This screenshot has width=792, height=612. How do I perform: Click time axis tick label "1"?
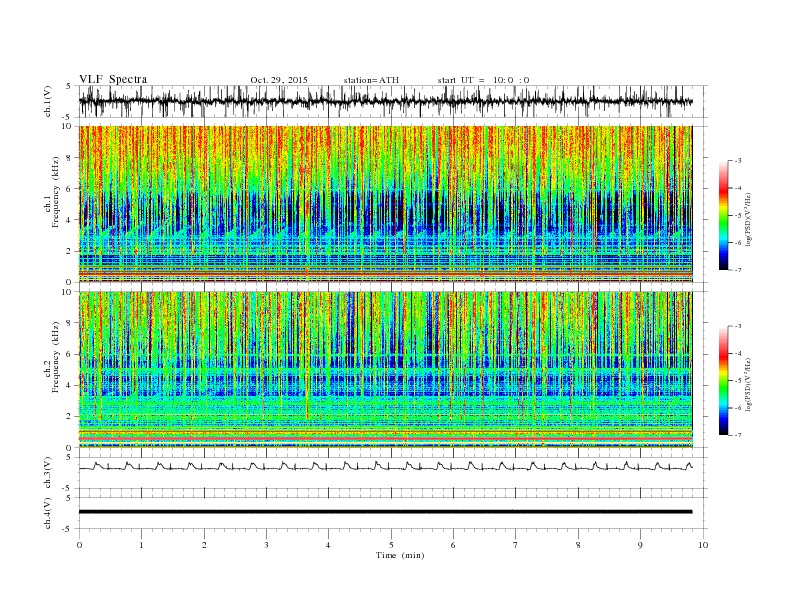(x=141, y=545)
